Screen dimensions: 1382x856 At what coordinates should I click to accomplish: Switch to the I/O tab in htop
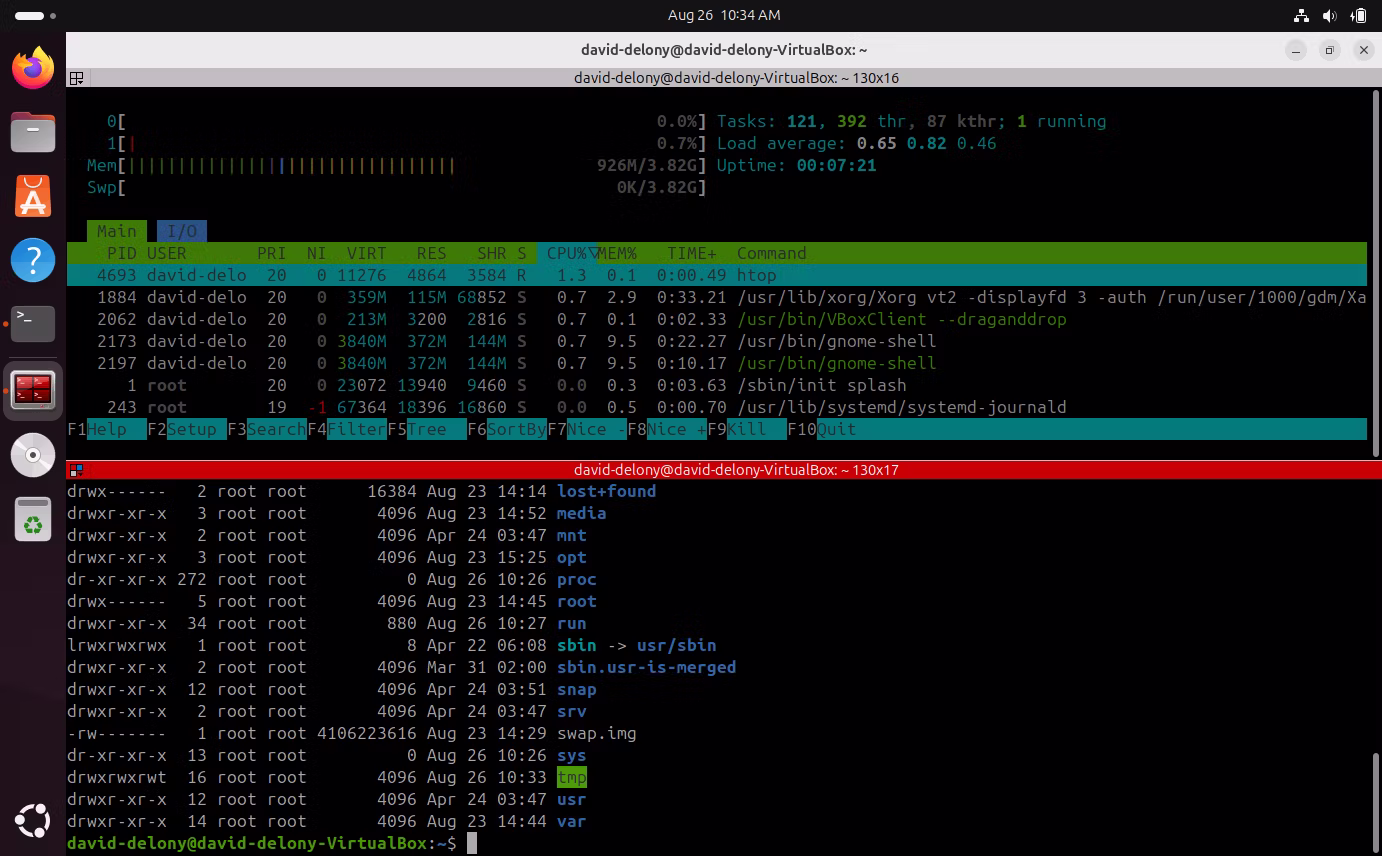[181, 231]
